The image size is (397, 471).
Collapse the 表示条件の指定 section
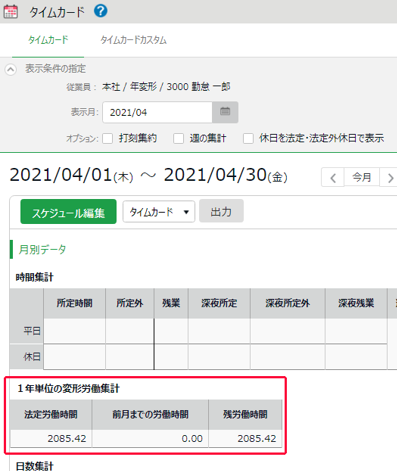pyautogui.click(x=11, y=69)
